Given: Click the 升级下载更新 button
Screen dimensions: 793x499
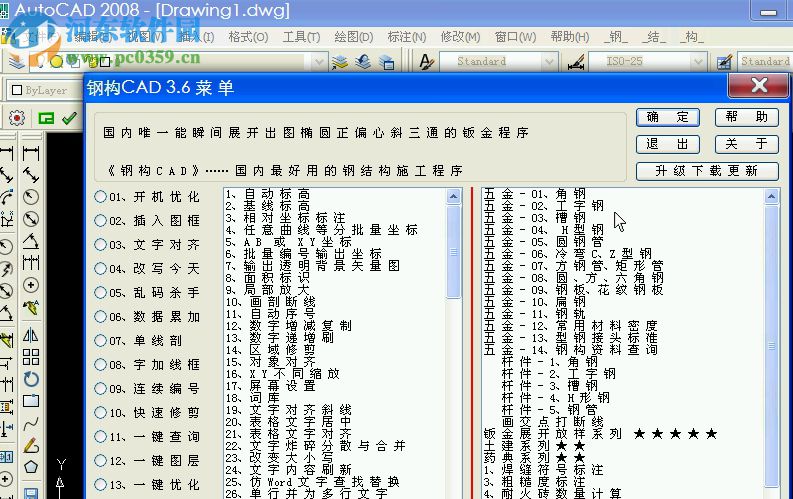Looking at the screenshot, I should point(707,171).
